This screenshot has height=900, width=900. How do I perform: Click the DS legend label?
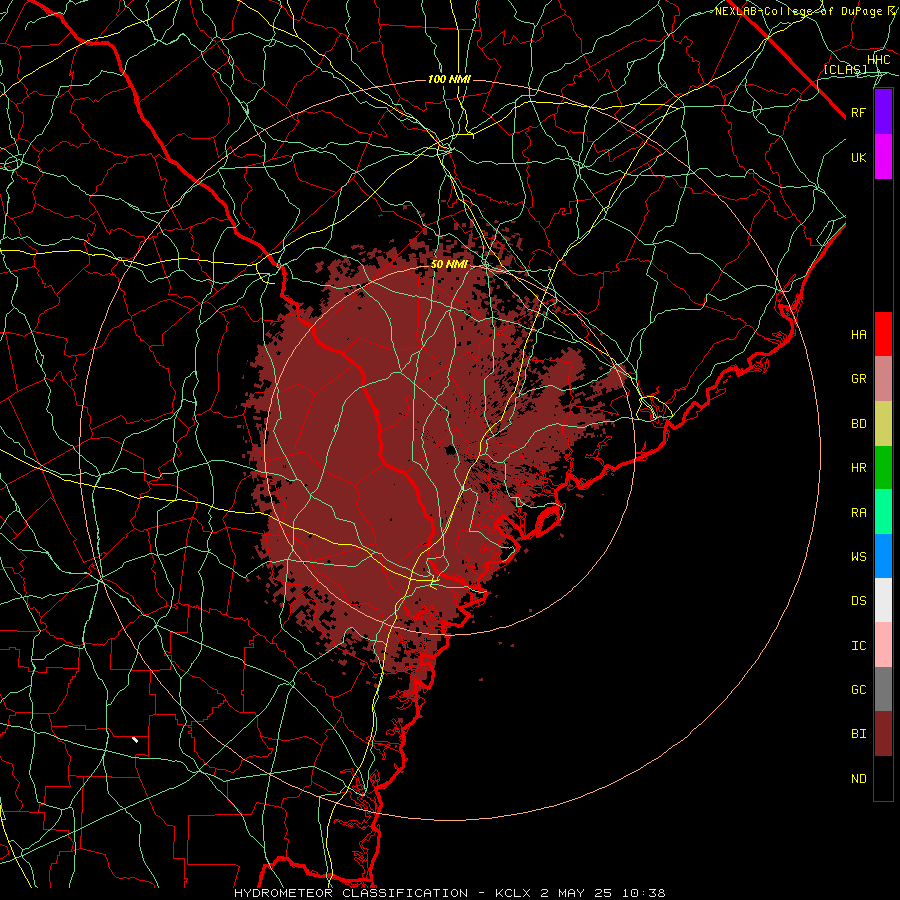(x=858, y=601)
